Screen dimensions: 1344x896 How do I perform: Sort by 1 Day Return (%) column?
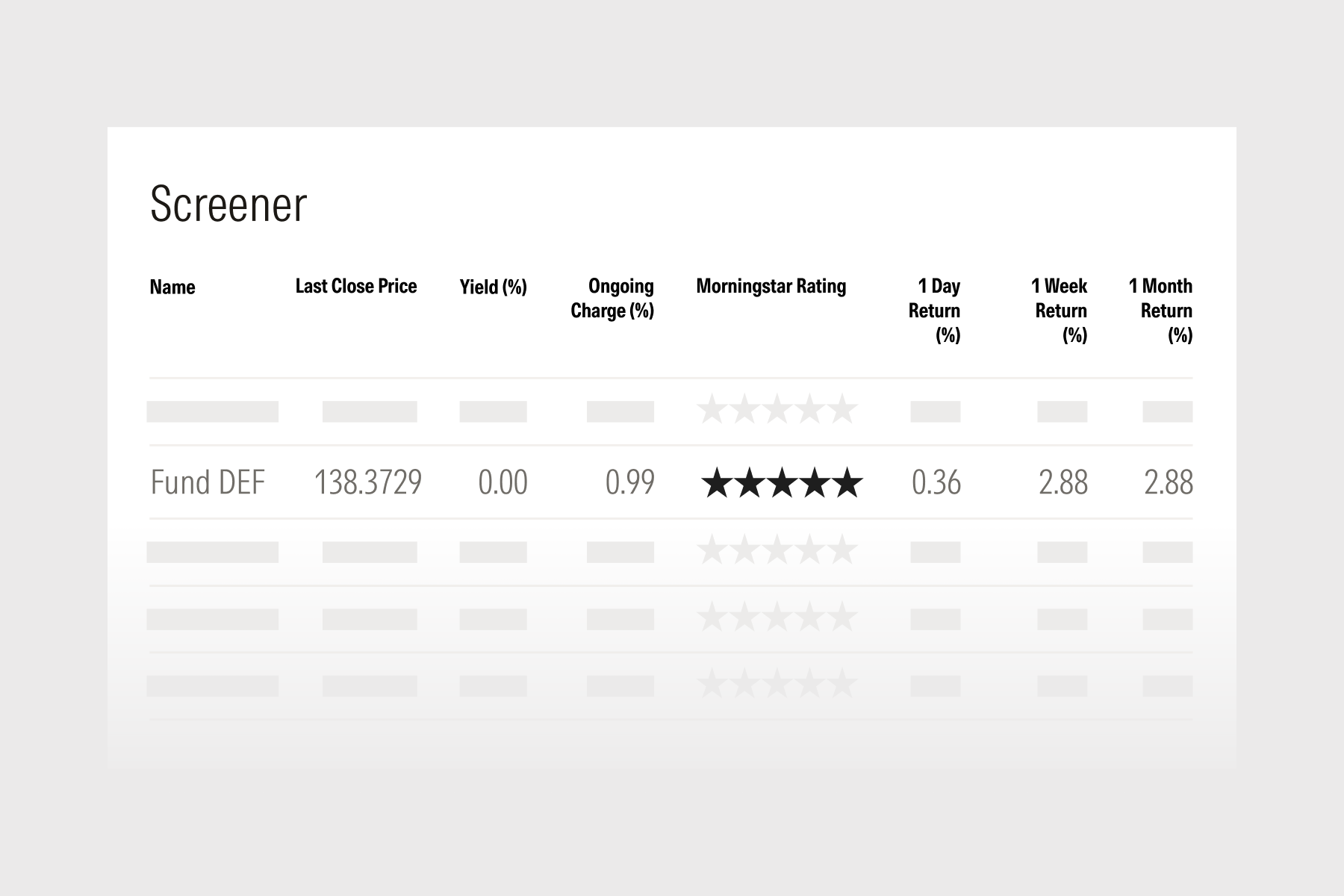[935, 311]
